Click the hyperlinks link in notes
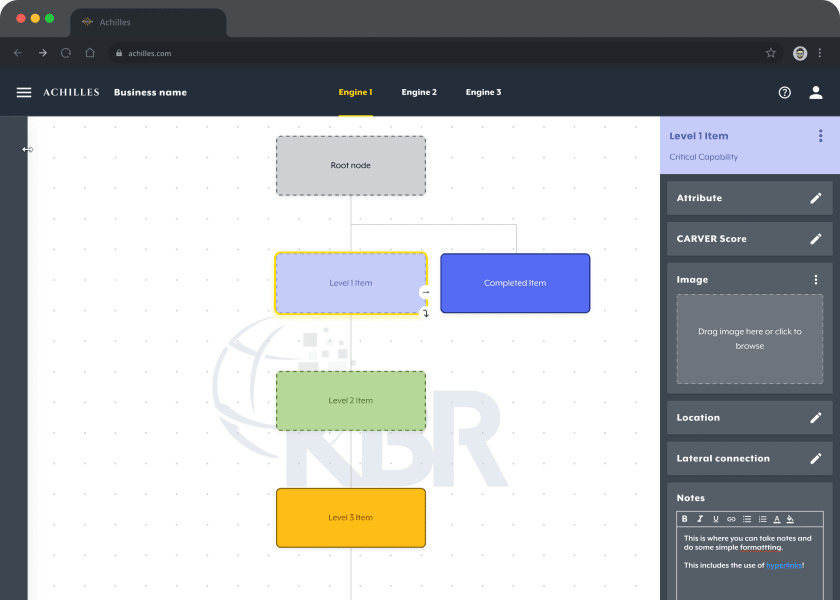The height and width of the screenshot is (600, 840). click(x=783, y=566)
